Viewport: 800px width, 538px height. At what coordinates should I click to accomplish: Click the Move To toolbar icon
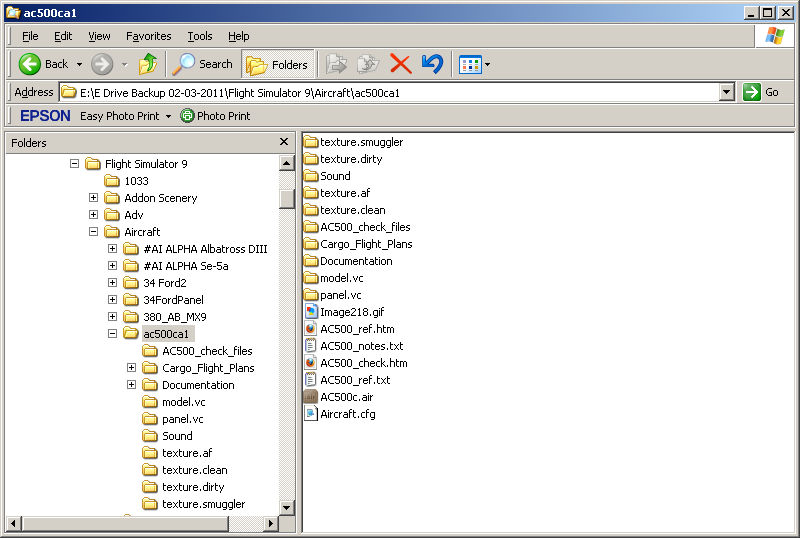pyautogui.click(x=336, y=64)
